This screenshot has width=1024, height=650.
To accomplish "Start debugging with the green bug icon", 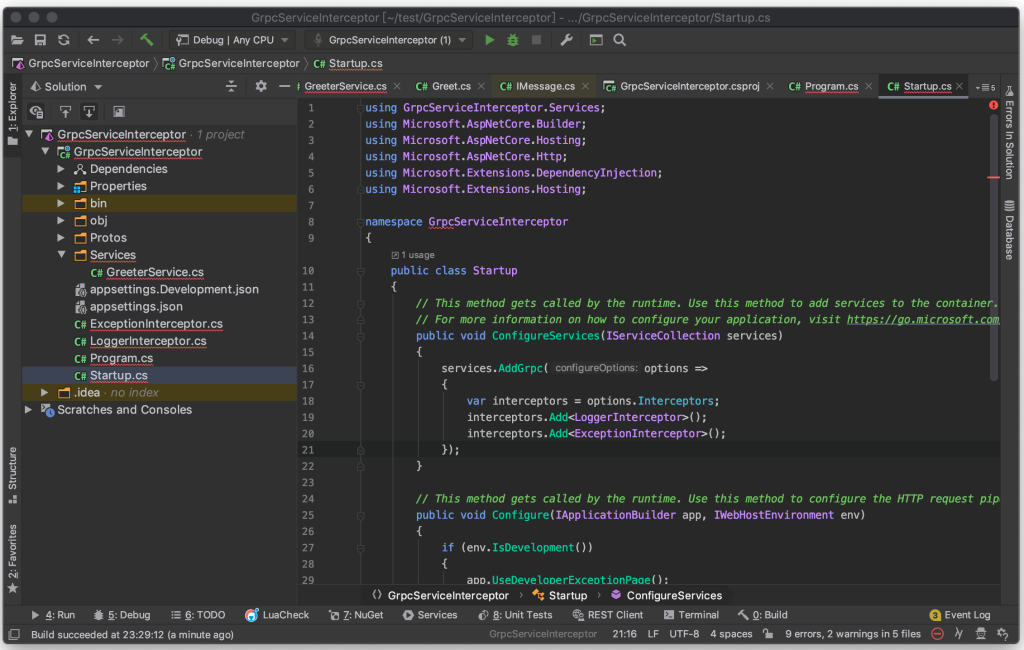I will (x=513, y=40).
